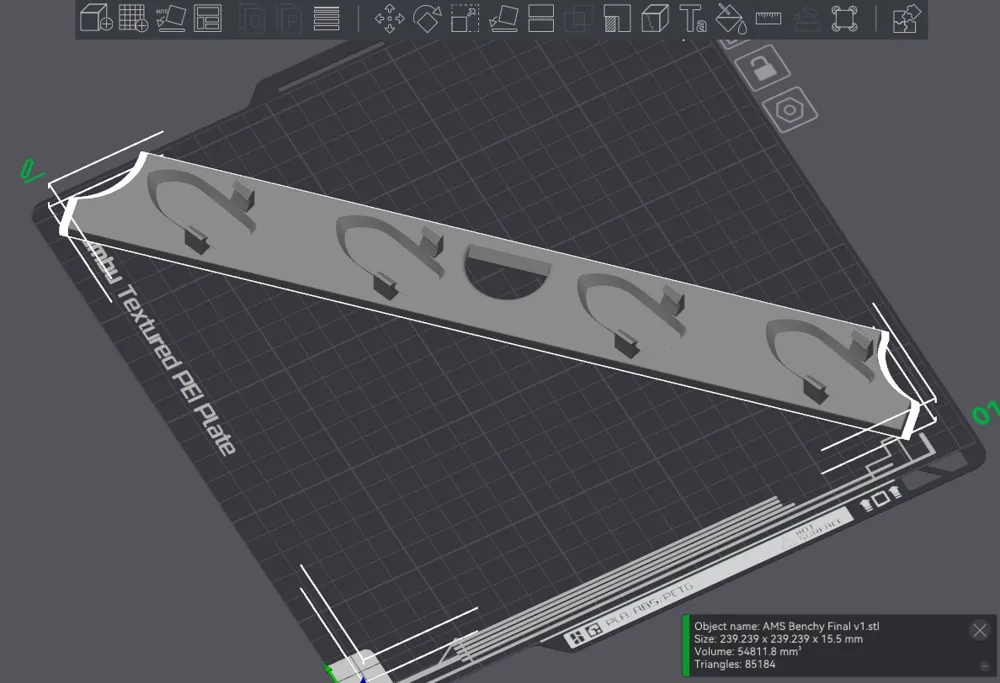
Task: Activate the Lay on face tool
Action: [503, 18]
